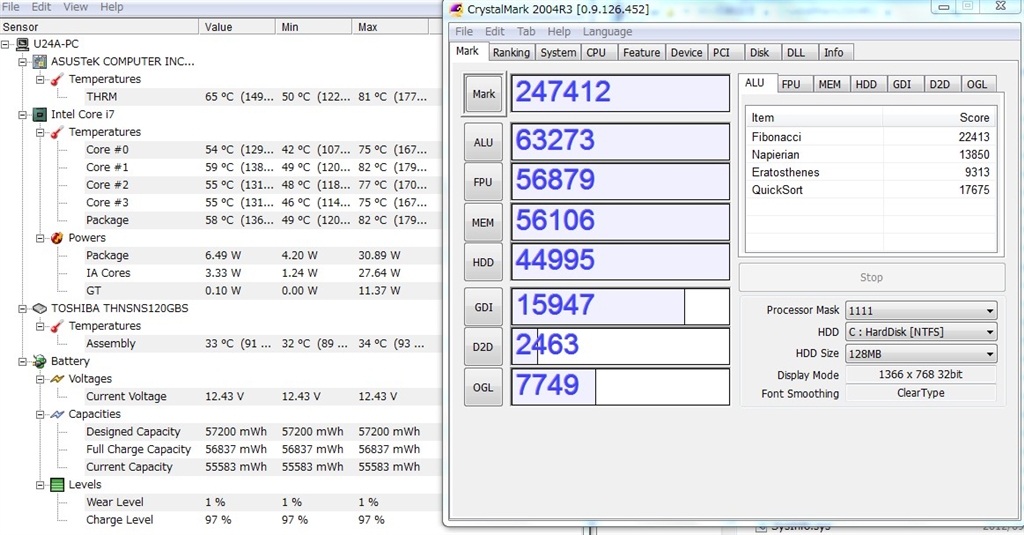Click the Intel Core i7 CPU icon
Image resolution: width=1024 pixels, height=535 pixels.
pyautogui.click(x=39, y=115)
